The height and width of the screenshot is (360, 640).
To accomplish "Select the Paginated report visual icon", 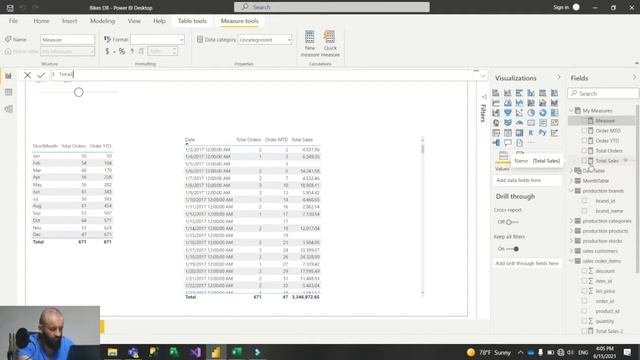I will 519,142.
